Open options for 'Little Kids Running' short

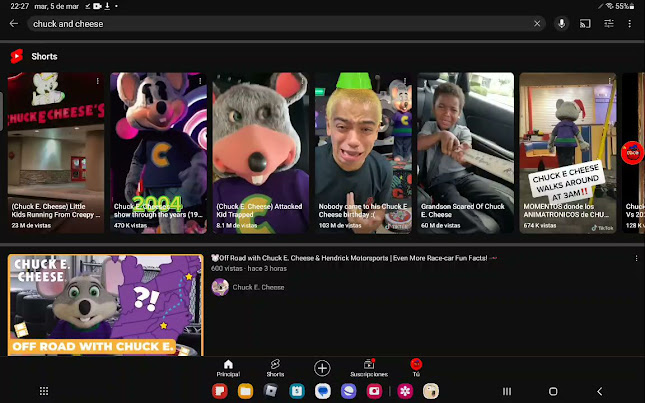(97, 81)
